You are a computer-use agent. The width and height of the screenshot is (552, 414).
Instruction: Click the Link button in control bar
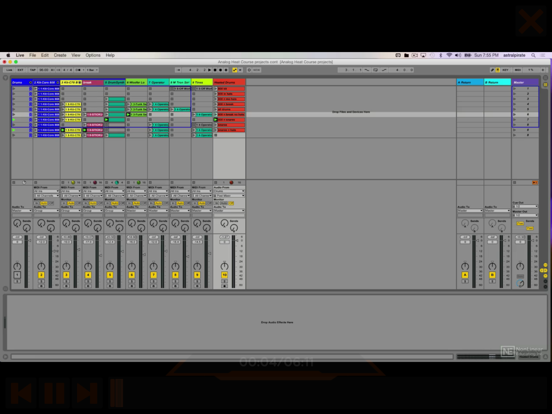pyautogui.click(x=9, y=70)
